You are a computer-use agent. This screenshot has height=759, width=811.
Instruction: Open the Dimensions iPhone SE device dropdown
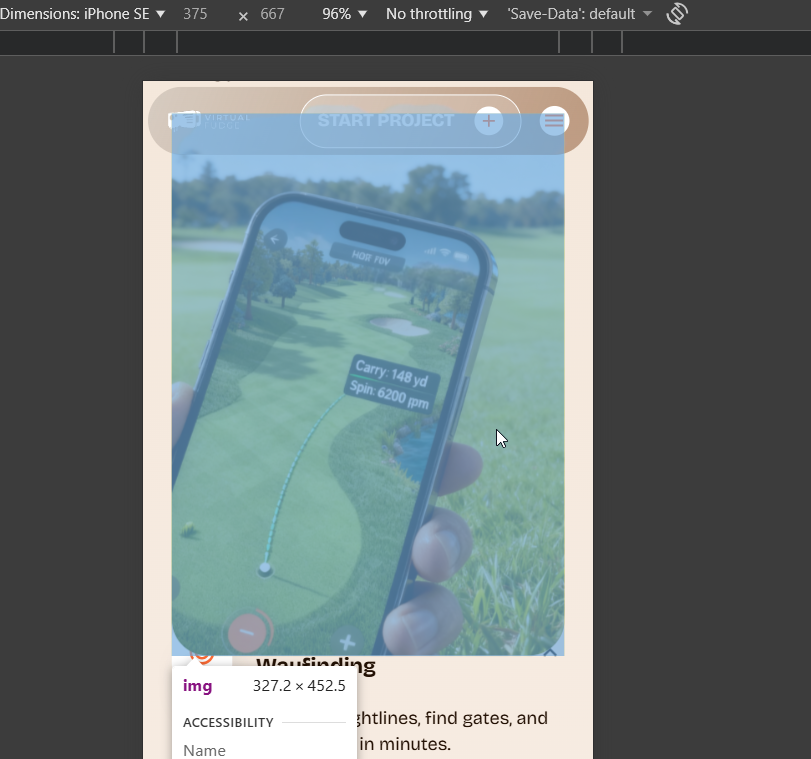pyautogui.click(x=82, y=14)
